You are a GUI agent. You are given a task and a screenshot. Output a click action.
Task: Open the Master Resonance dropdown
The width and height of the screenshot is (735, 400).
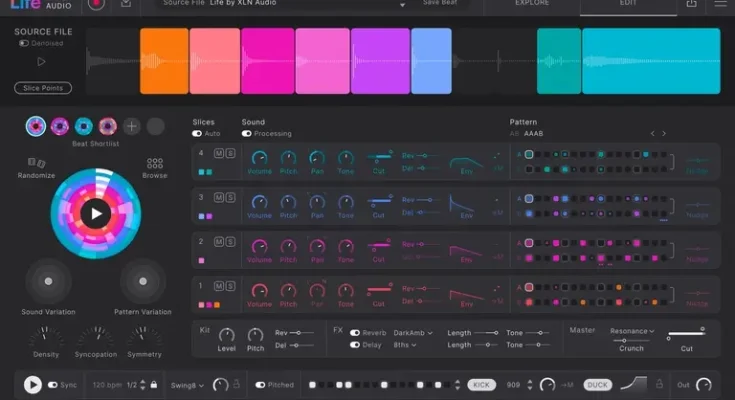[x=631, y=331]
